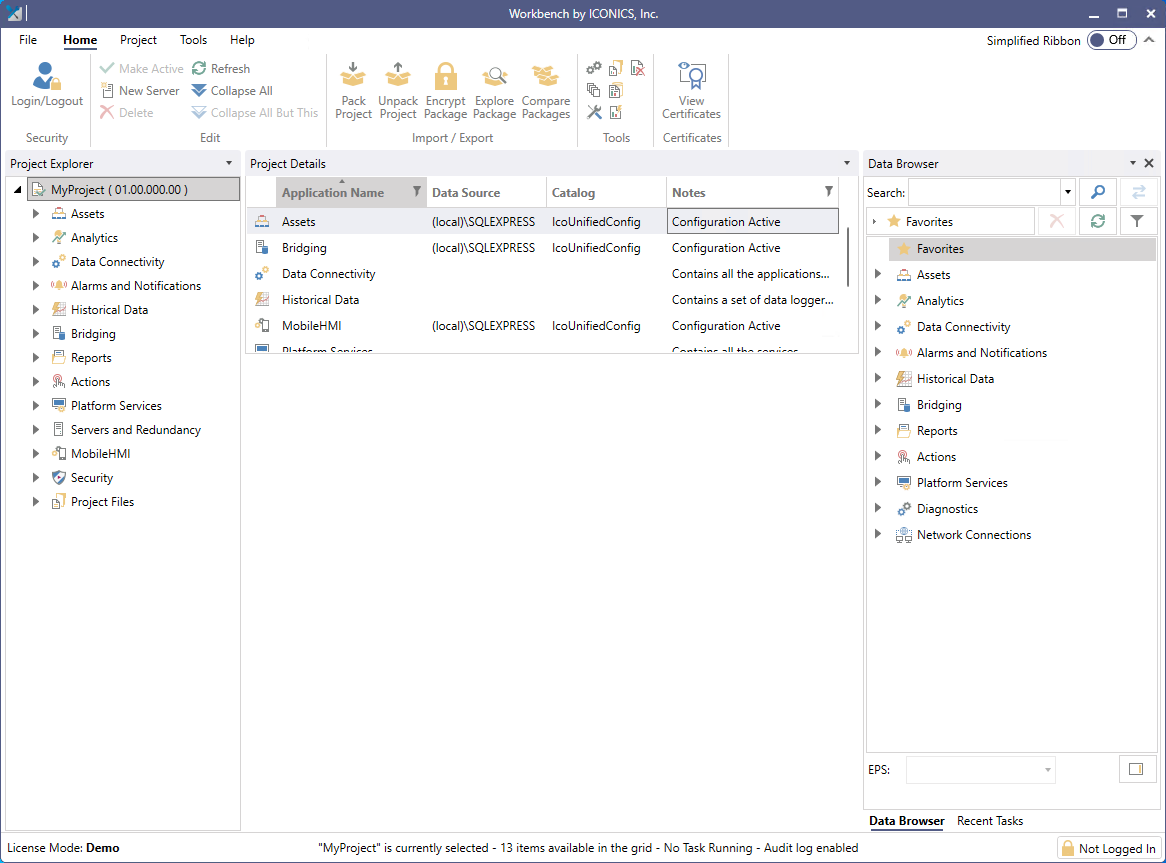This screenshot has width=1166, height=863.
Task: Click the stacked pages icon in Tools
Action: (x=593, y=91)
